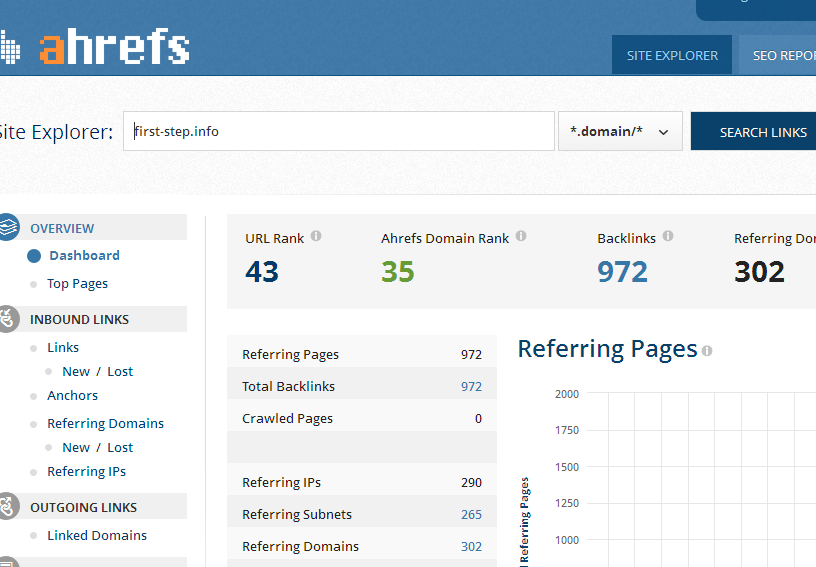This screenshot has height=567, width=816.
Task: Click the Referring Subnets value 265
Action: pos(471,514)
